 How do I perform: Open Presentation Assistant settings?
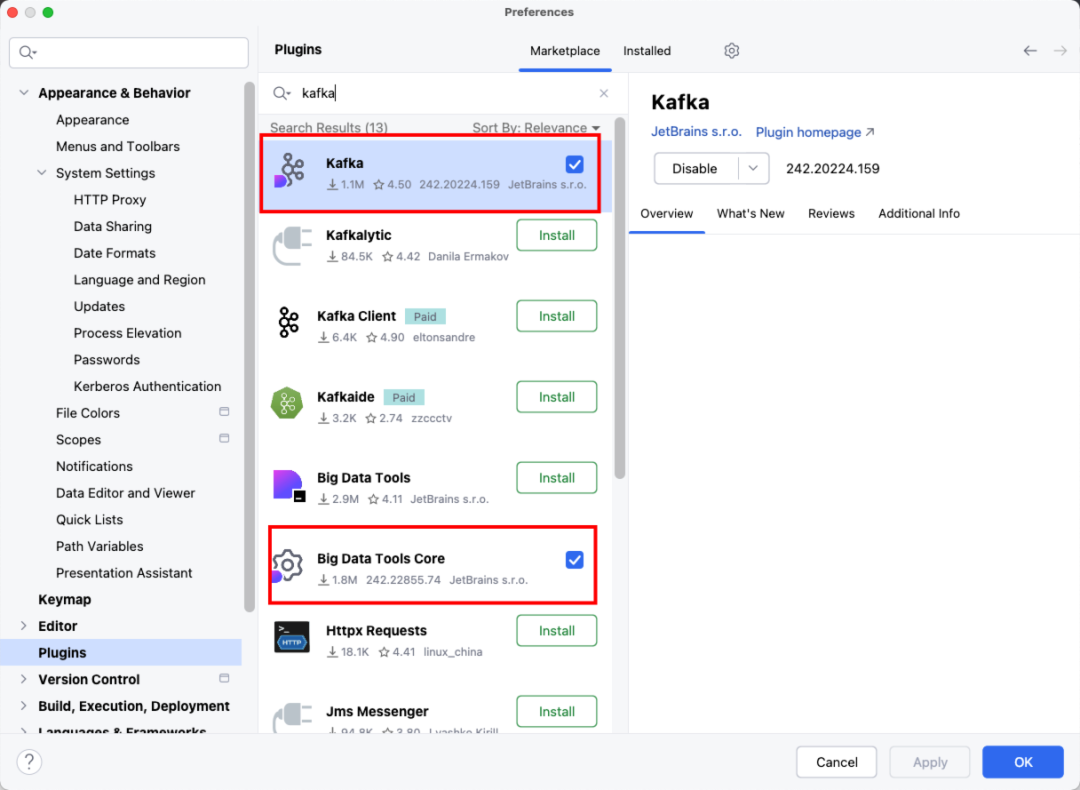124,573
